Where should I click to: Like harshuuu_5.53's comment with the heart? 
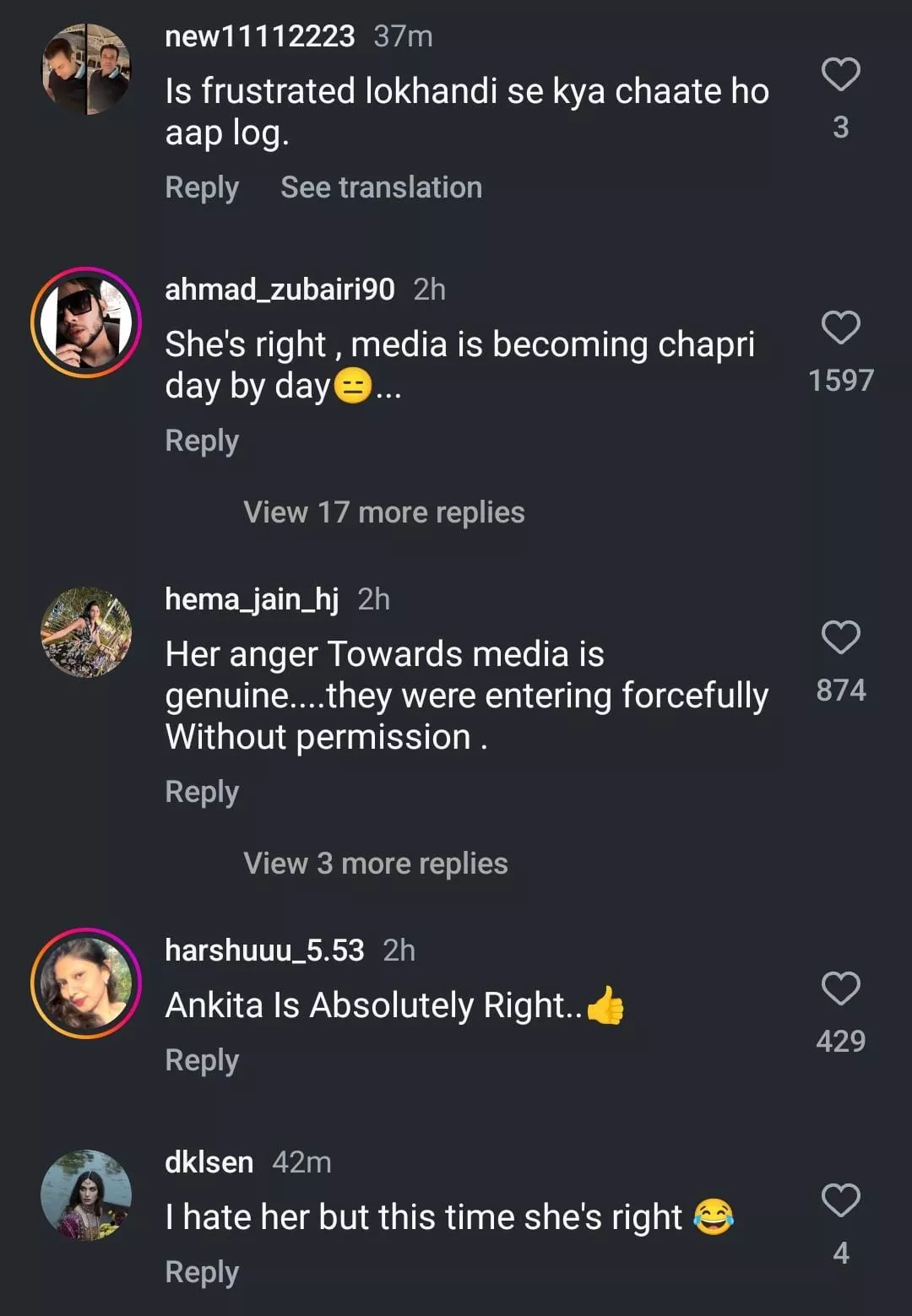pyautogui.click(x=840, y=988)
